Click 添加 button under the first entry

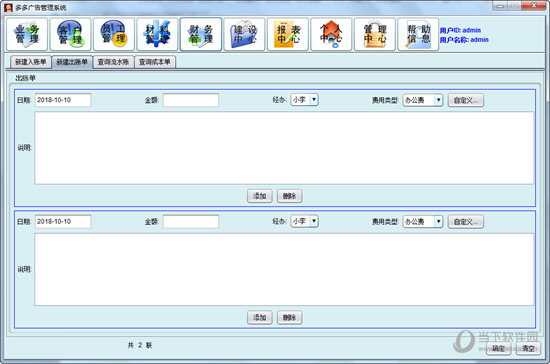click(260, 196)
